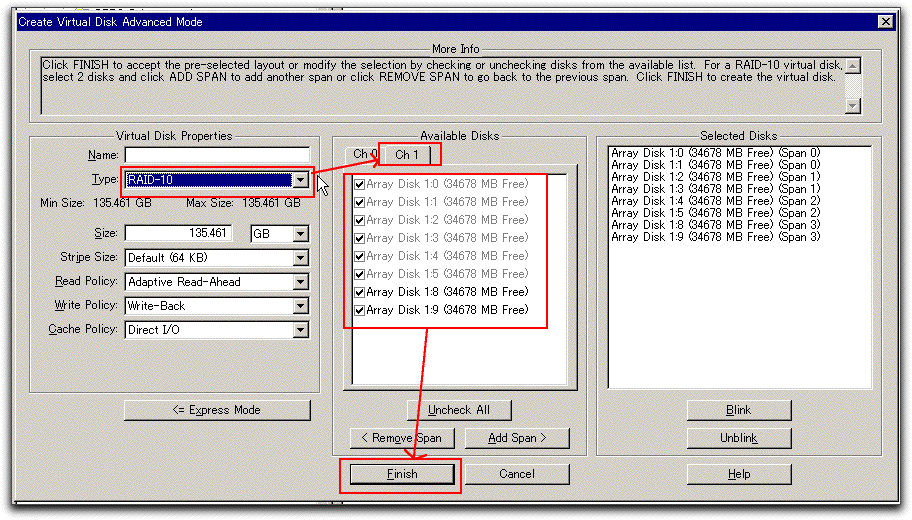Open the GB size unit dropdown
Screen dimensions: 912x520
tap(300, 234)
